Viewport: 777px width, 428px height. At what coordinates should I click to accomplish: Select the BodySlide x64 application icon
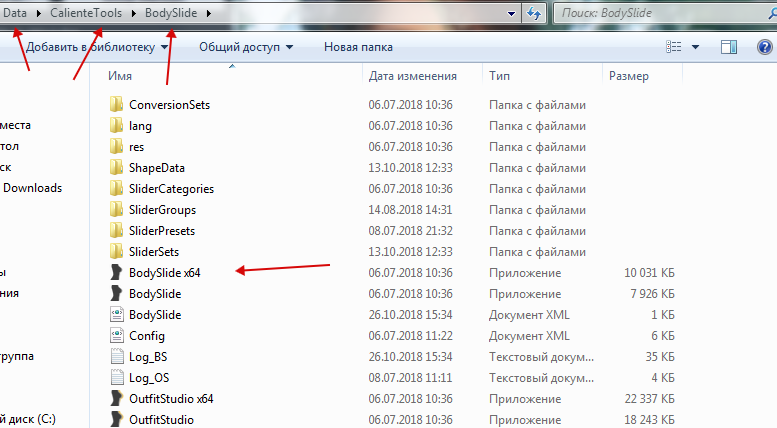(x=116, y=273)
